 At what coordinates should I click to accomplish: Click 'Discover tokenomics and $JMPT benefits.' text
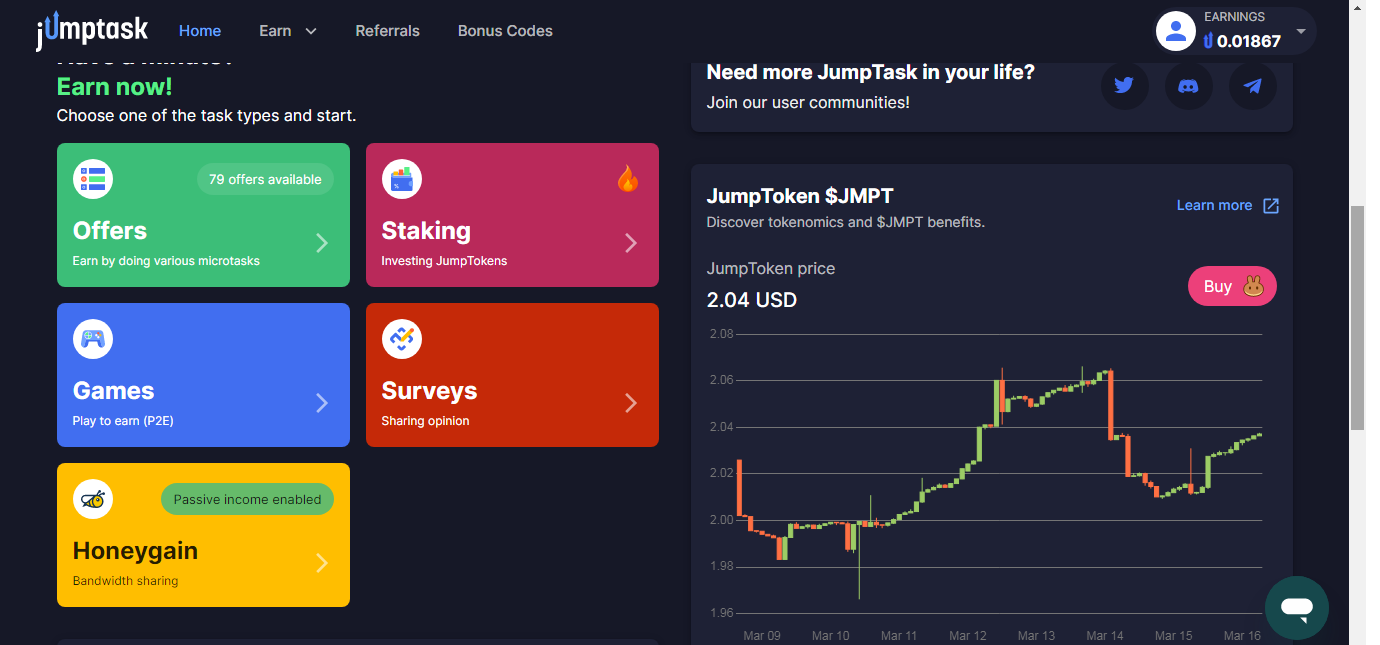(846, 222)
